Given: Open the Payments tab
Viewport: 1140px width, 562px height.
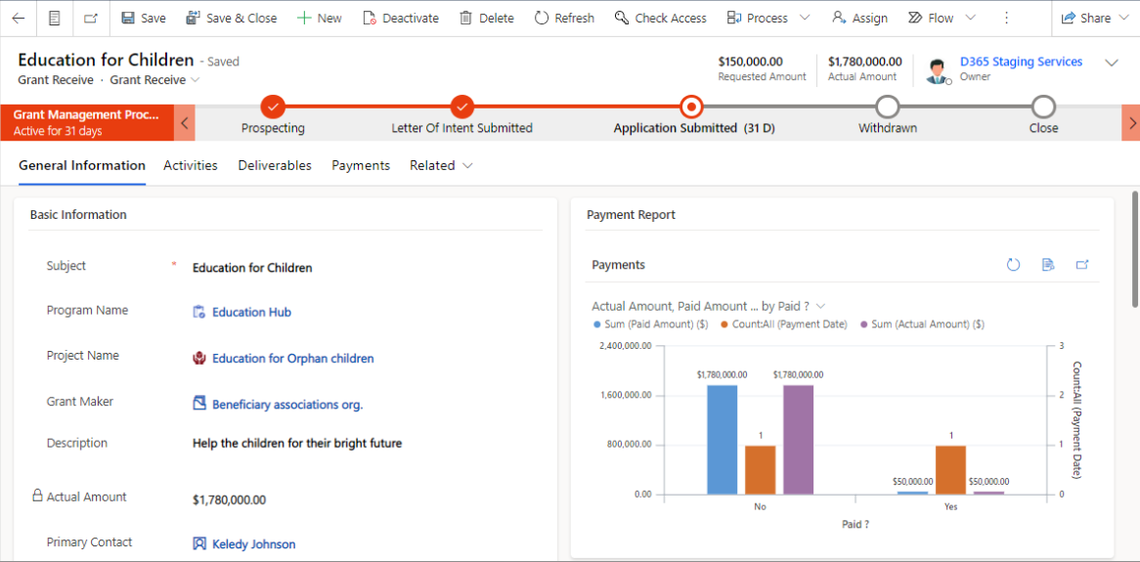Looking at the screenshot, I should point(361,166).
